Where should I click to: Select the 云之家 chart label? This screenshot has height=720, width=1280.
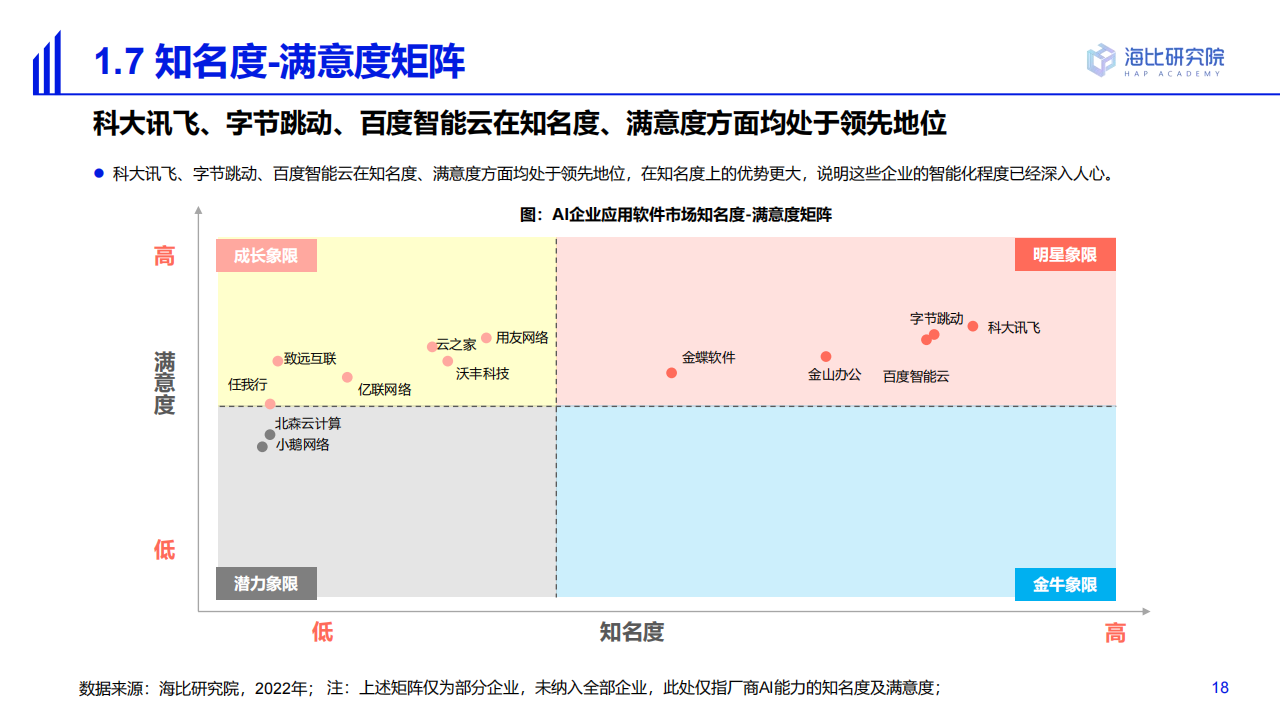click(456, 345)
